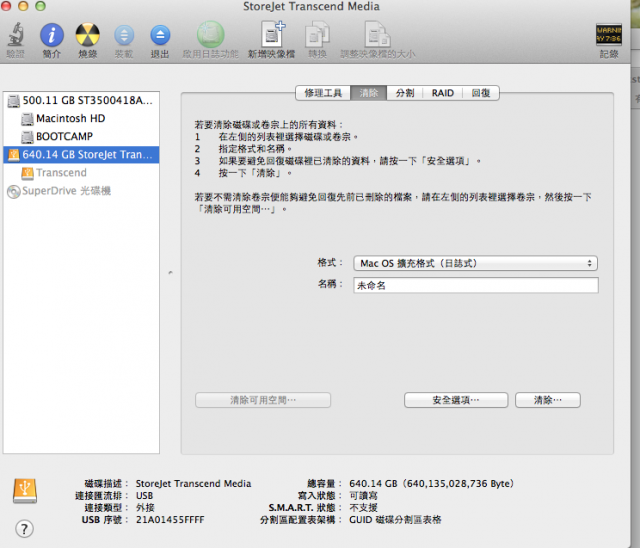The height and width of the screenshot is (548, 640).
Task: Switch to the 清除 tab
Action: (x=369, y=93)
